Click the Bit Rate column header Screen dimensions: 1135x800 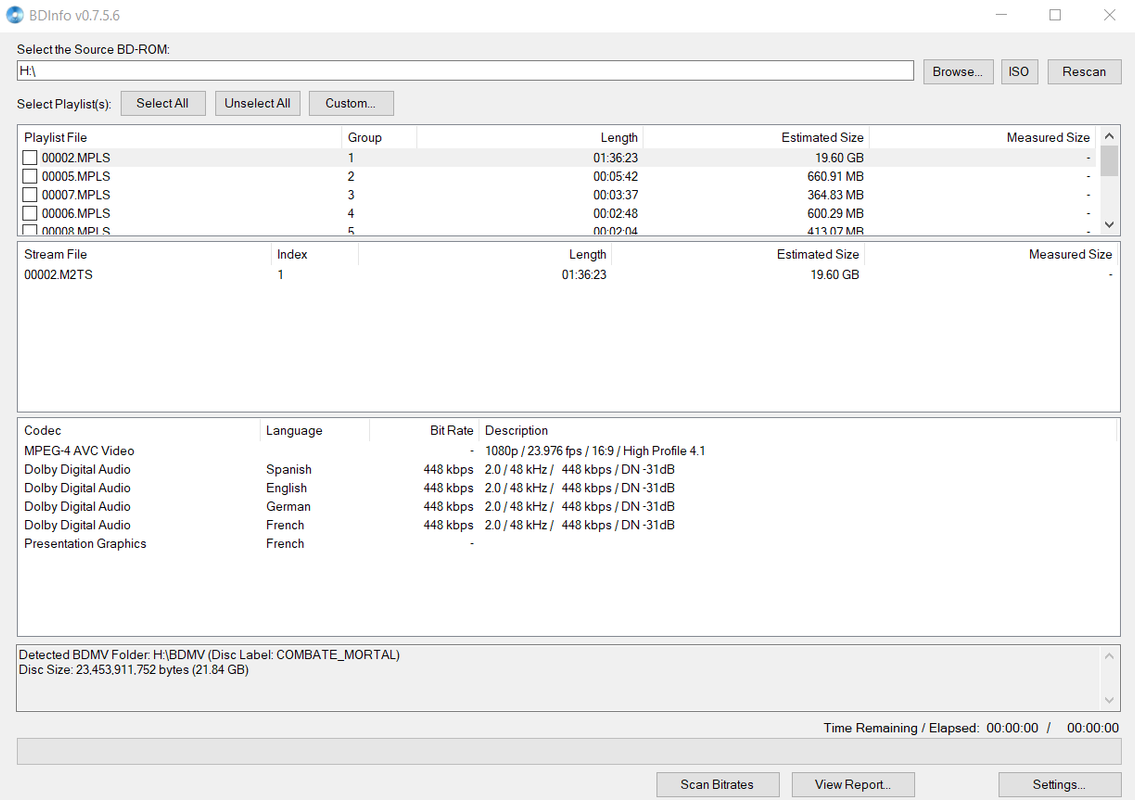click(424, 431)
